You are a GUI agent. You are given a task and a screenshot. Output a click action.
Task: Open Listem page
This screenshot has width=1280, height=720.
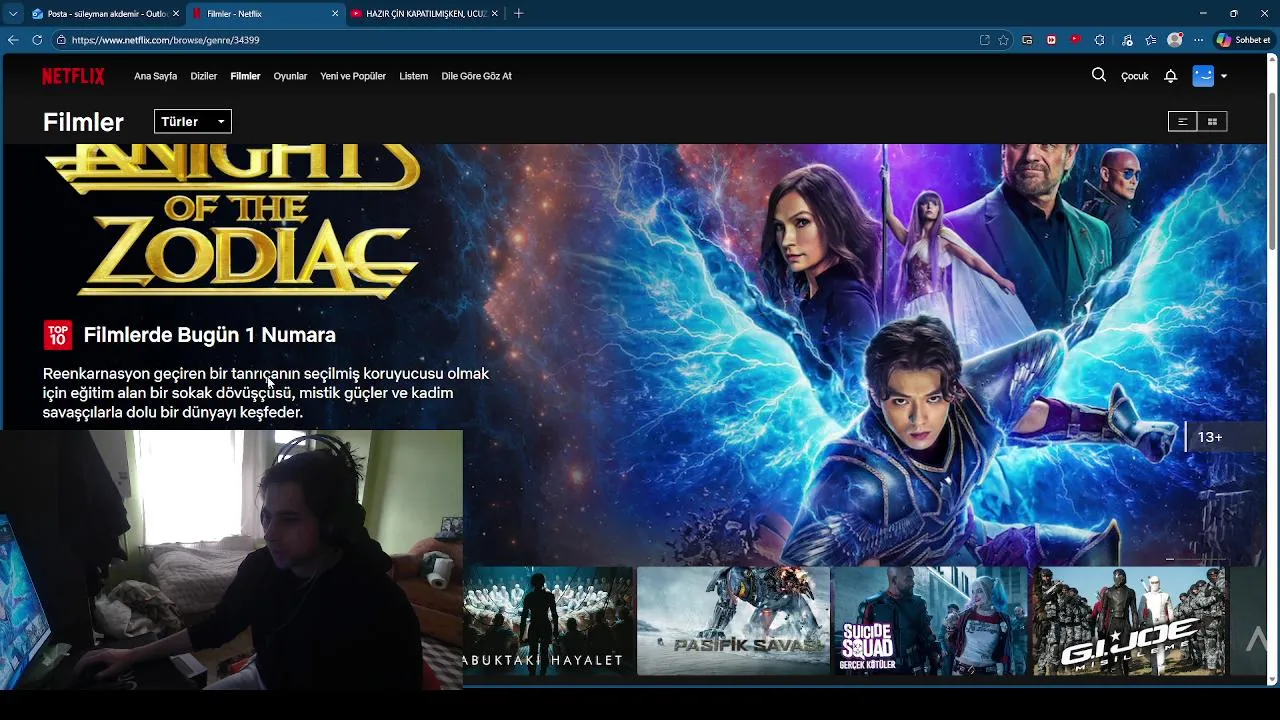click(x=413, y=76)
